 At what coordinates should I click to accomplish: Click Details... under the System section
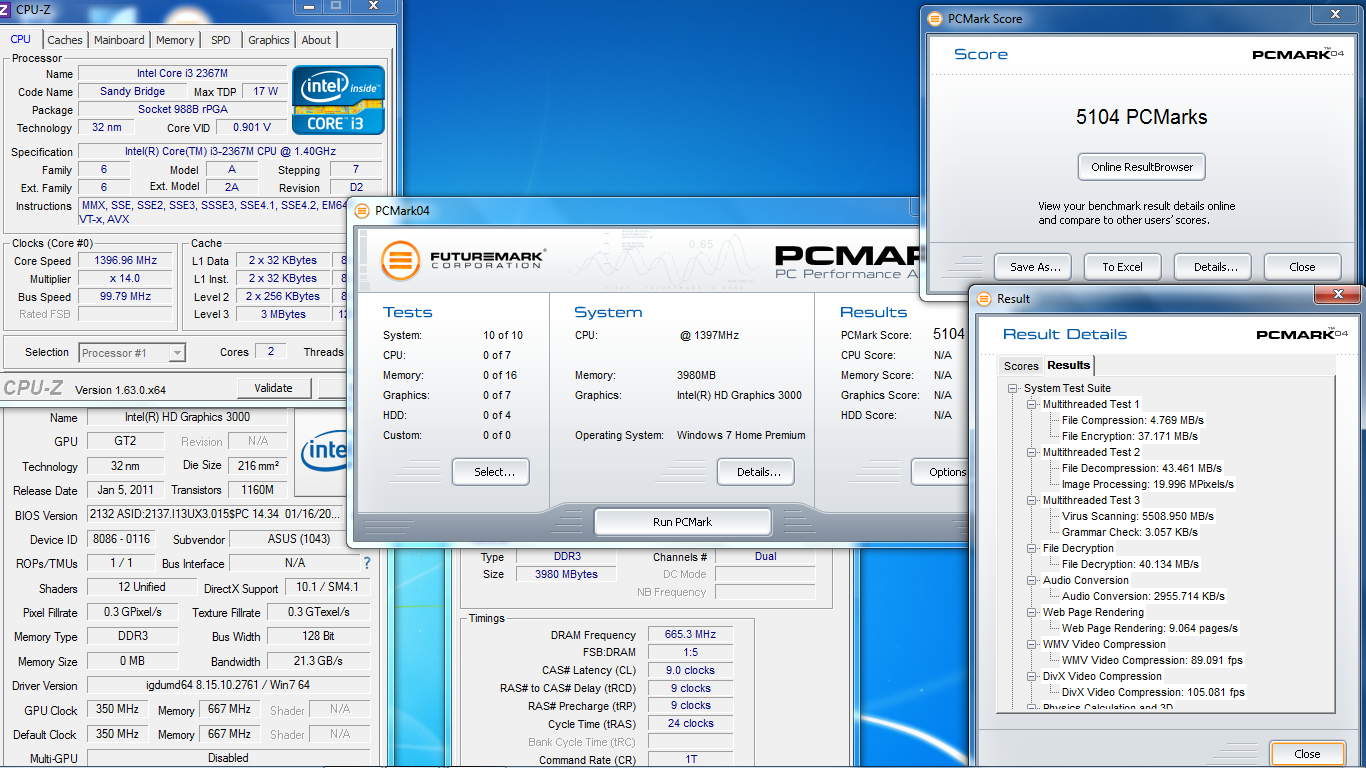coord(755,472)
